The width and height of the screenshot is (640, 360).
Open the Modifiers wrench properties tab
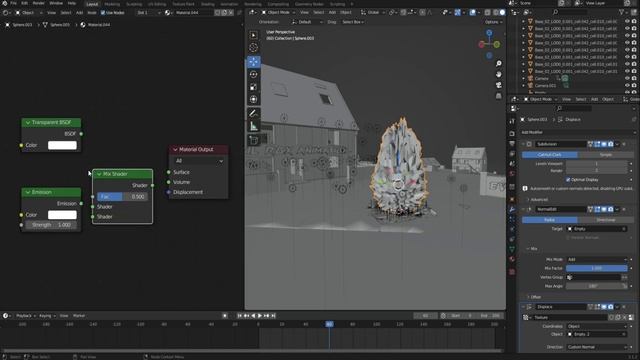[512, 209]
